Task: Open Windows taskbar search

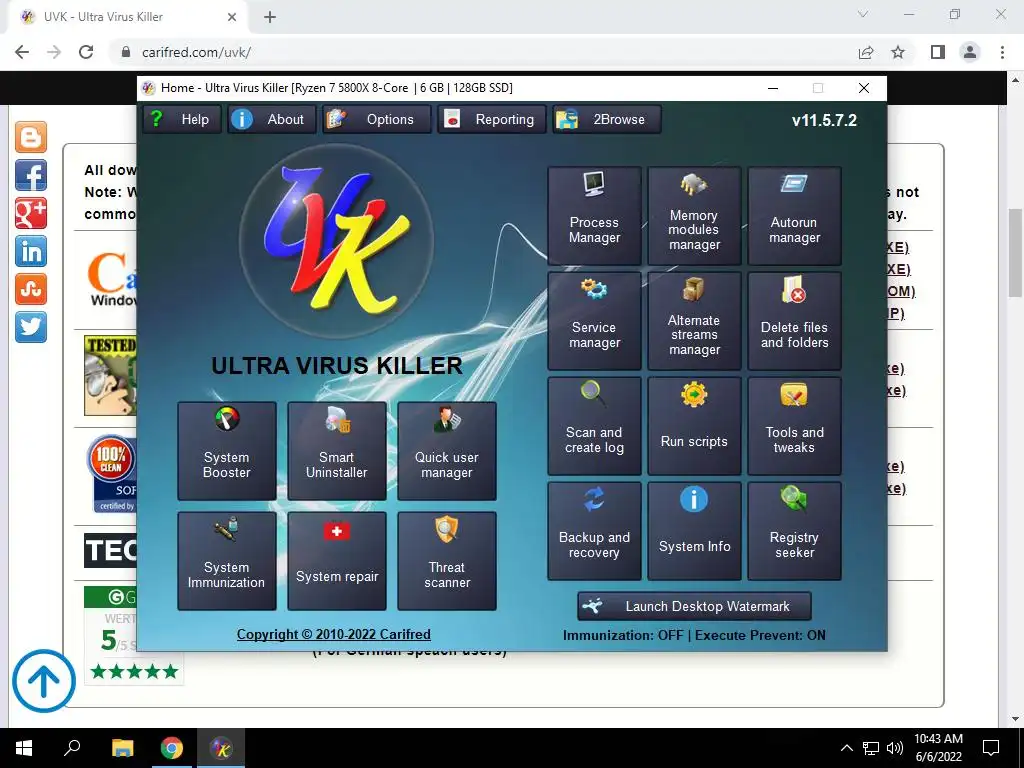Action: coord(72,748)
